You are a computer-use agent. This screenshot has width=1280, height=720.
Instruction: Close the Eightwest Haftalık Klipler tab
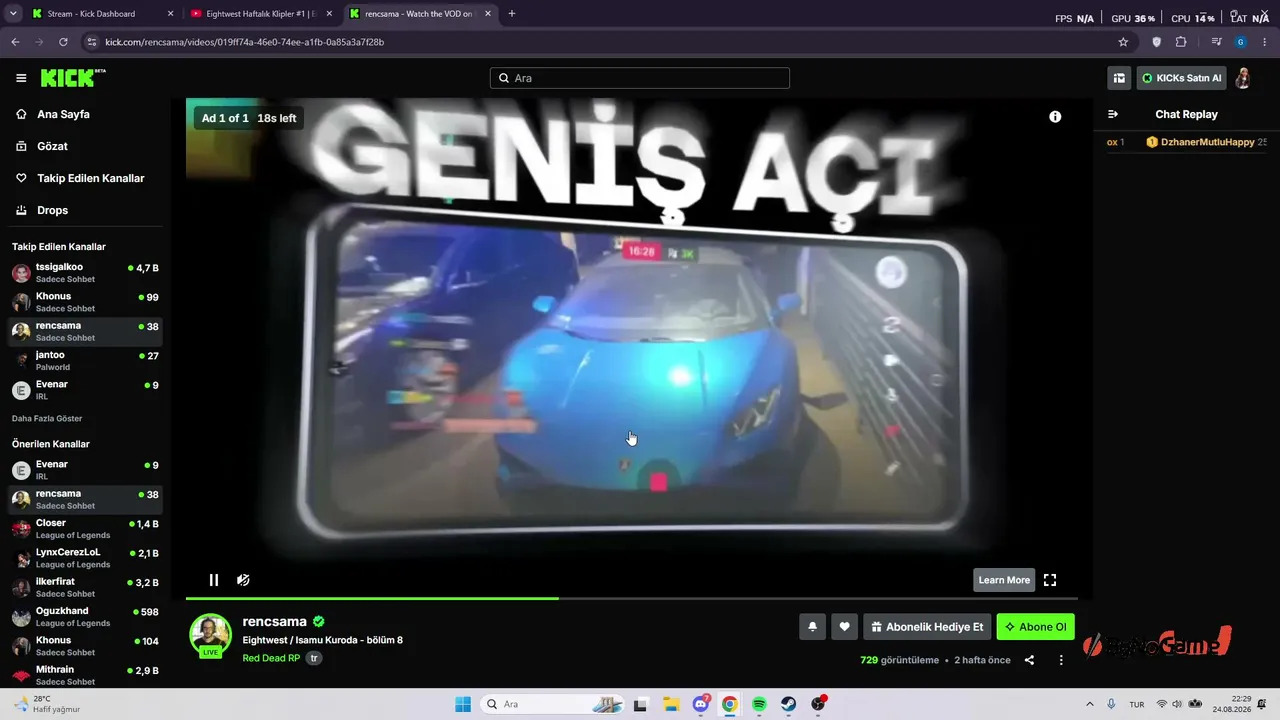(x=329, y=14)
